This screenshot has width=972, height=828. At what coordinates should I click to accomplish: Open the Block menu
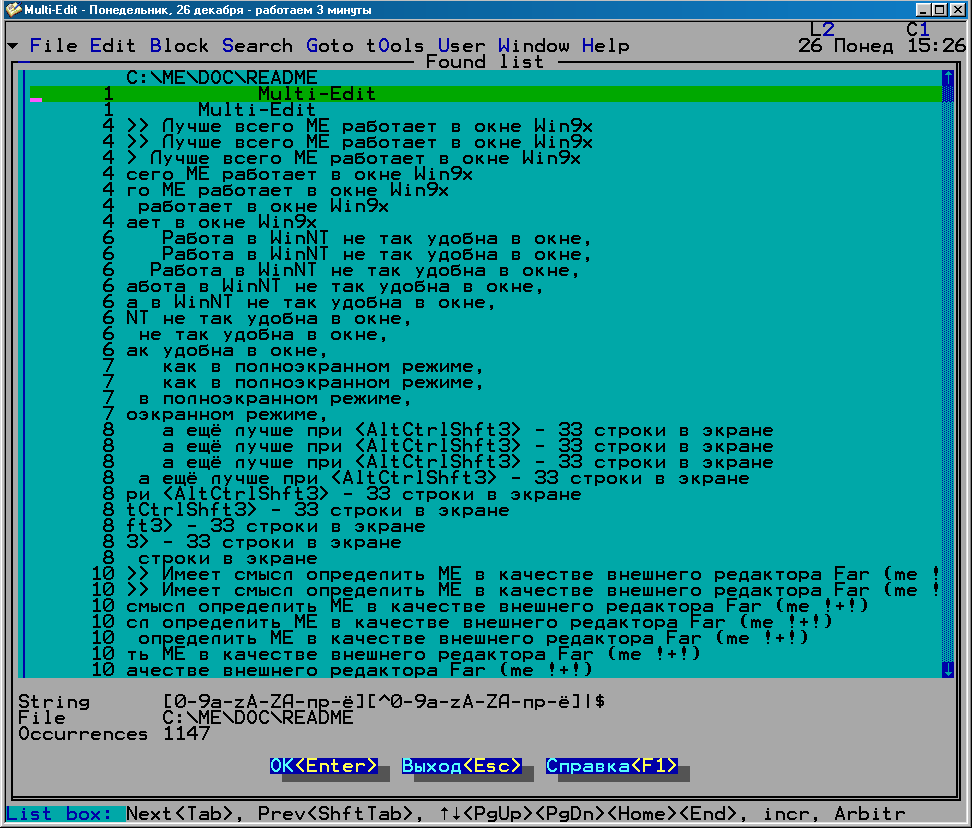(179, 46)
